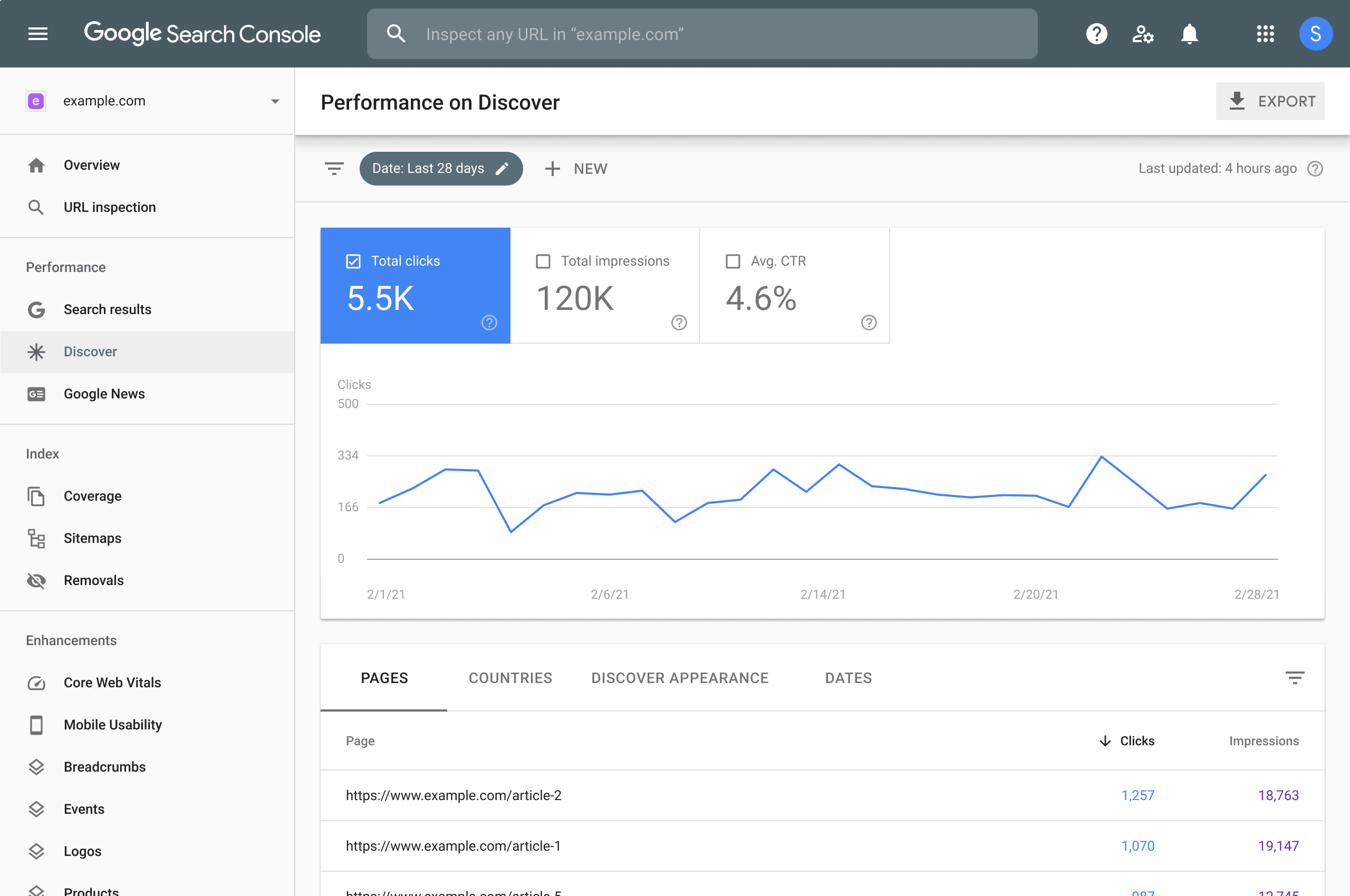Click the Removals tool icon

click(36, 580)
